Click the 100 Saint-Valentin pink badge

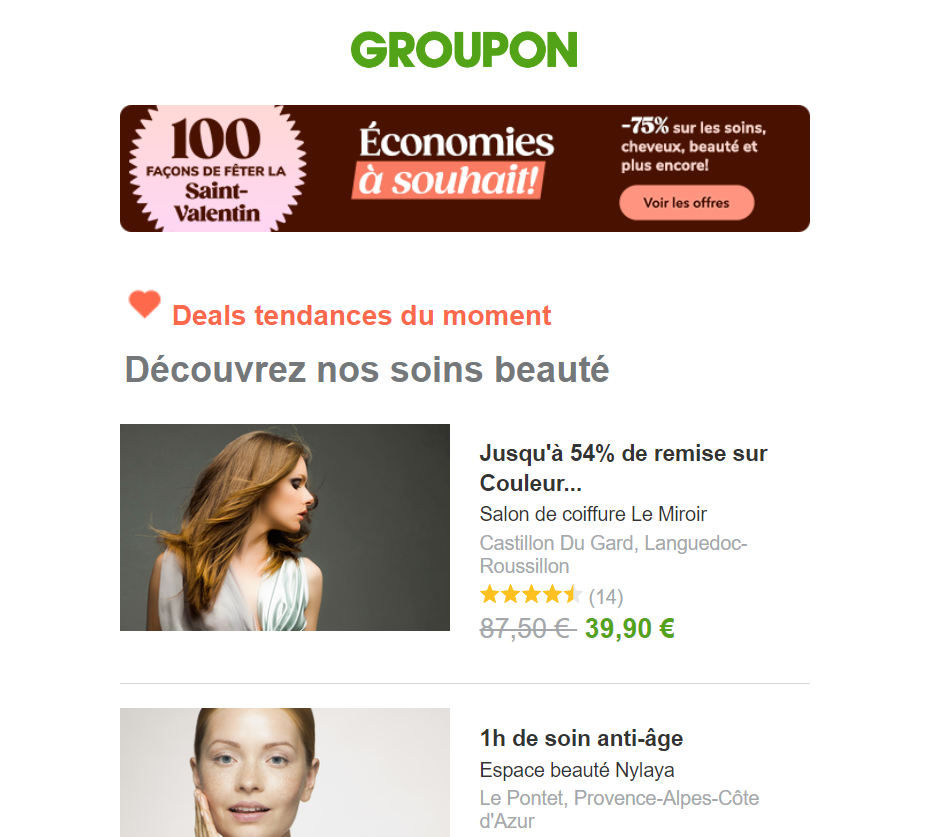(x=217, y=169)
